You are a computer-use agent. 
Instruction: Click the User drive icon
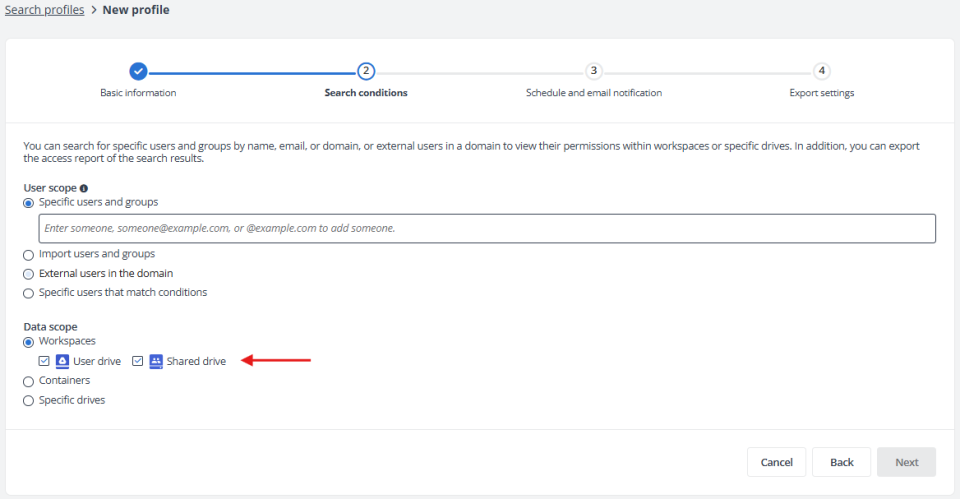[62, 361]
